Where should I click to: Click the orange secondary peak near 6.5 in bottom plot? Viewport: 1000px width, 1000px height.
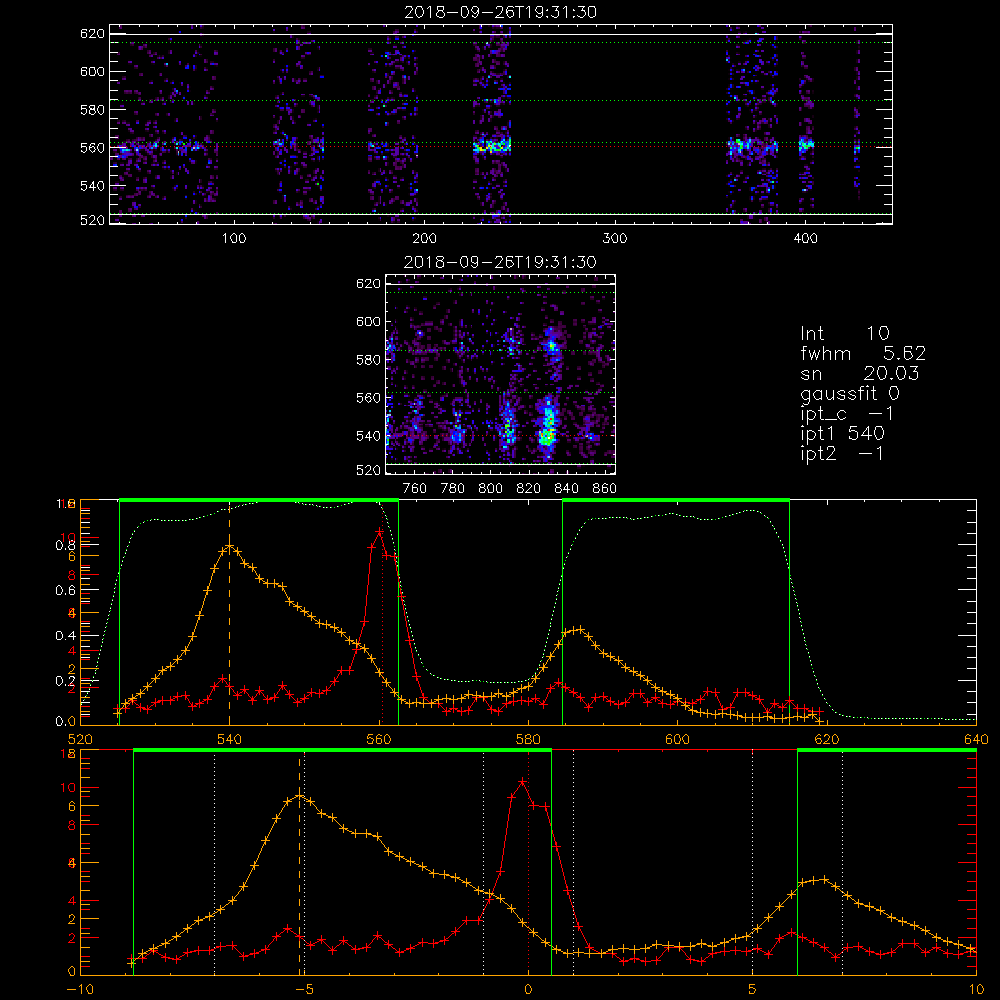pyautogui.click(x=824, y=879)
